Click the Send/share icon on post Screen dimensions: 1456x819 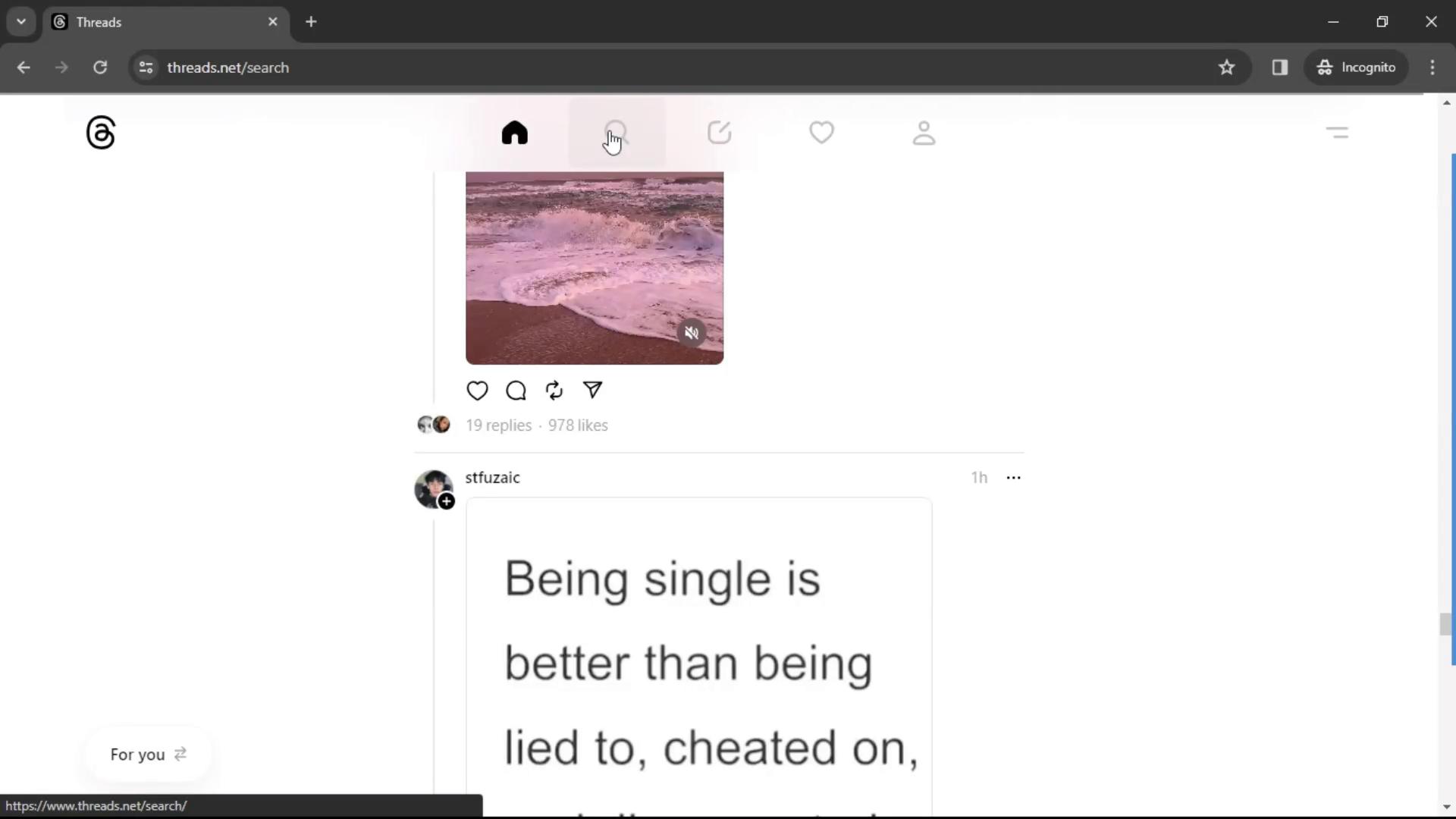[594, 390]
